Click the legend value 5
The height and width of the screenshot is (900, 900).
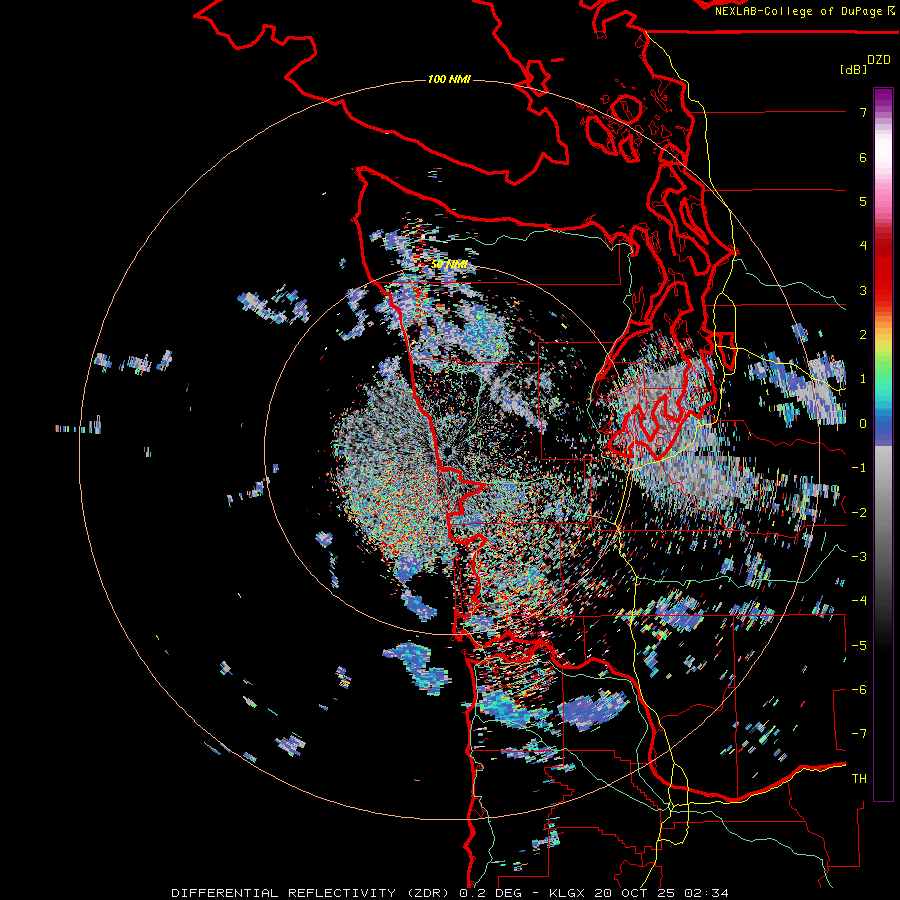(x=863, y=201)
